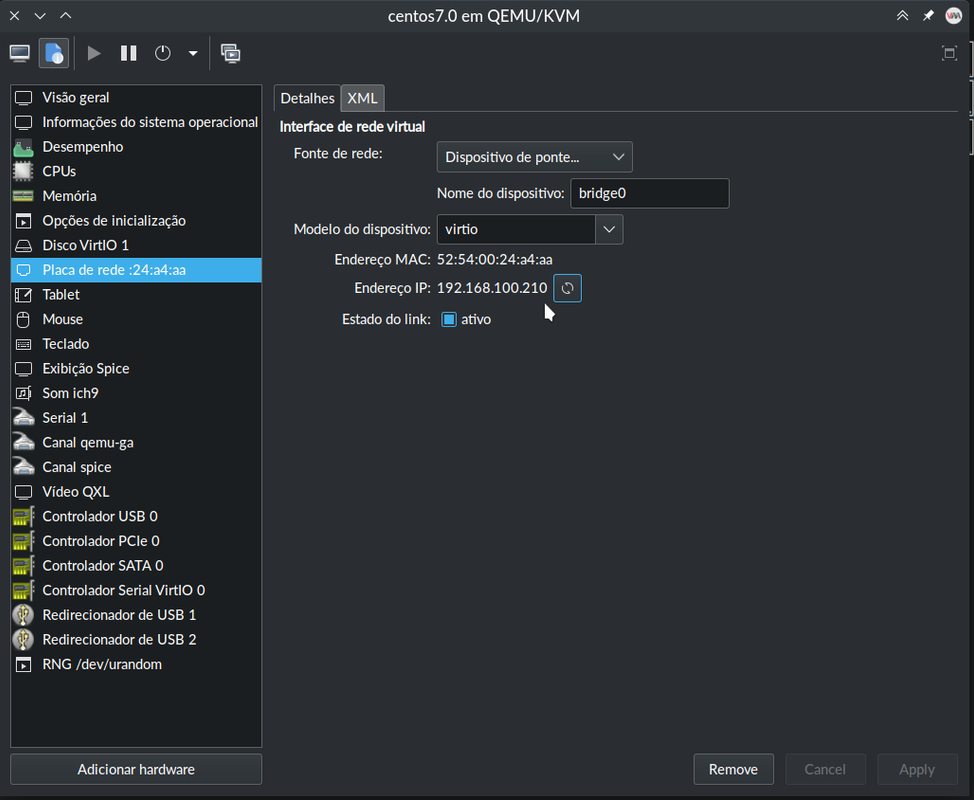Viewport: 974px width, 800px height.
Task: Click Adicionar hardware button
Action: point(136,770)
